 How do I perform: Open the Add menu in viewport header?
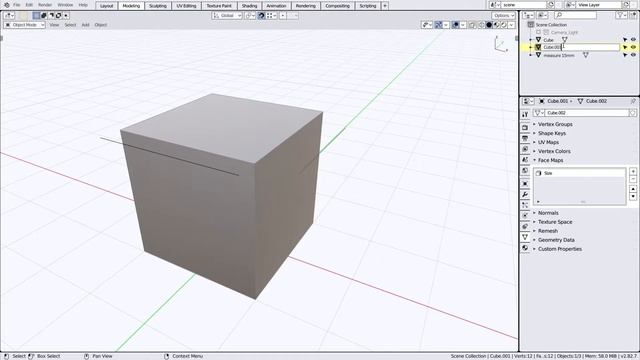coord(85,25)
